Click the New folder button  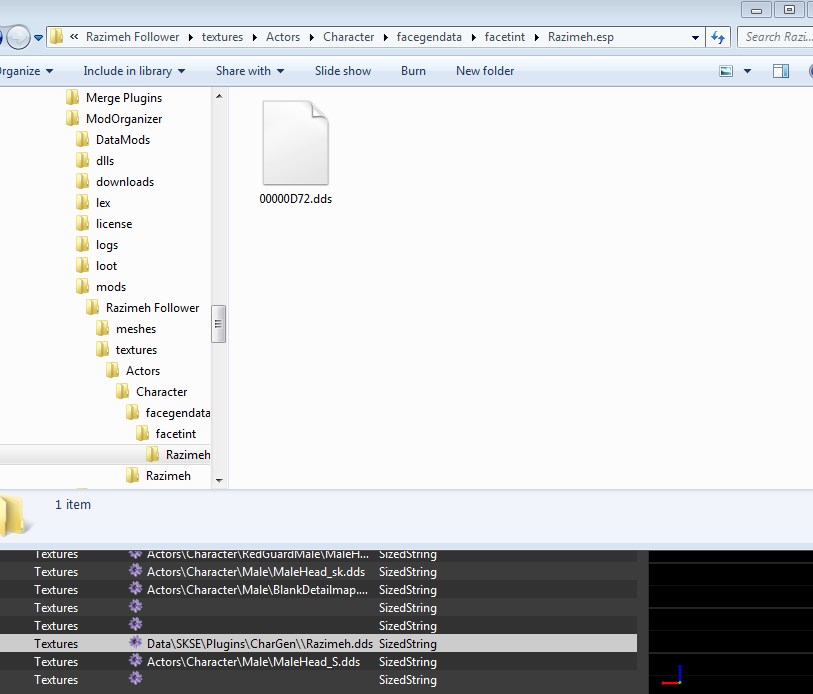click(484, 71)
